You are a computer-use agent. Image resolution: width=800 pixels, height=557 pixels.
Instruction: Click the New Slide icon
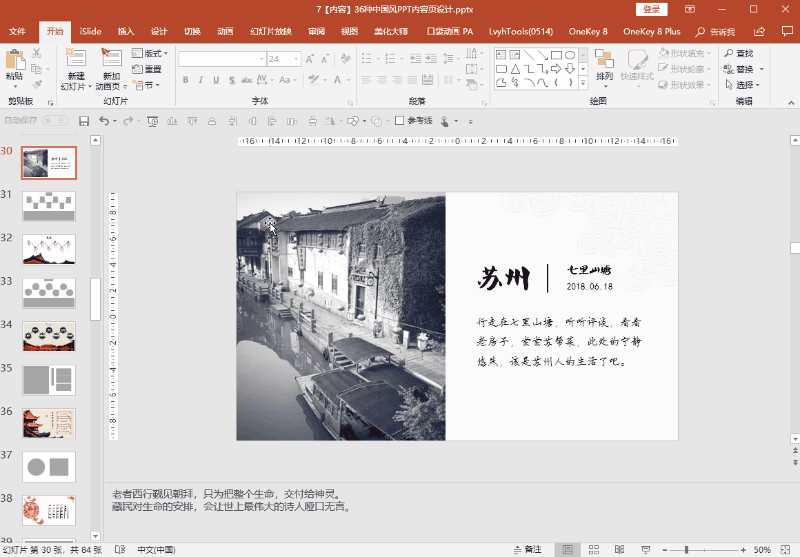[x=76, y=58]
